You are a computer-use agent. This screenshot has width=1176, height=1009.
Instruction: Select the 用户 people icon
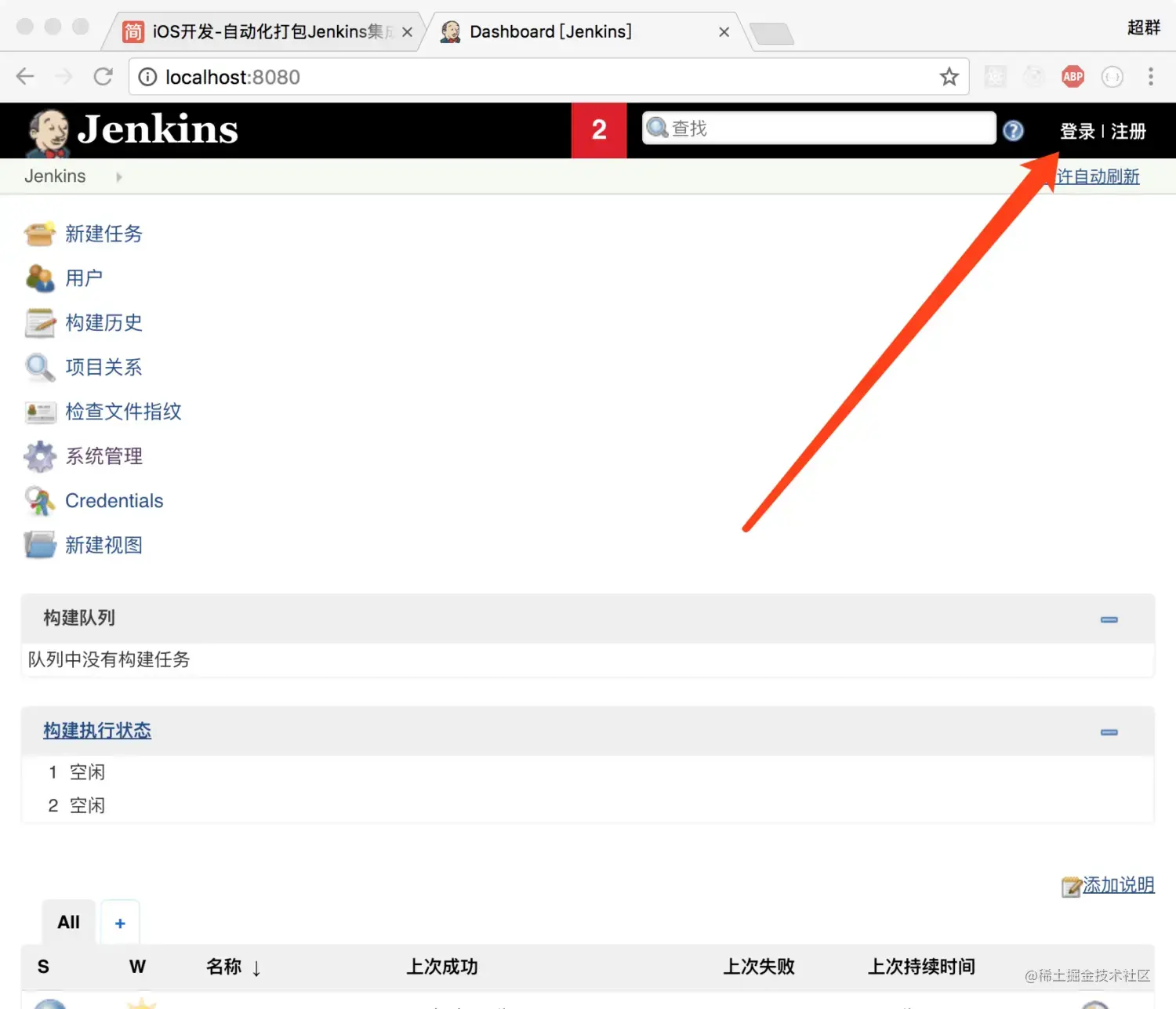40,278
